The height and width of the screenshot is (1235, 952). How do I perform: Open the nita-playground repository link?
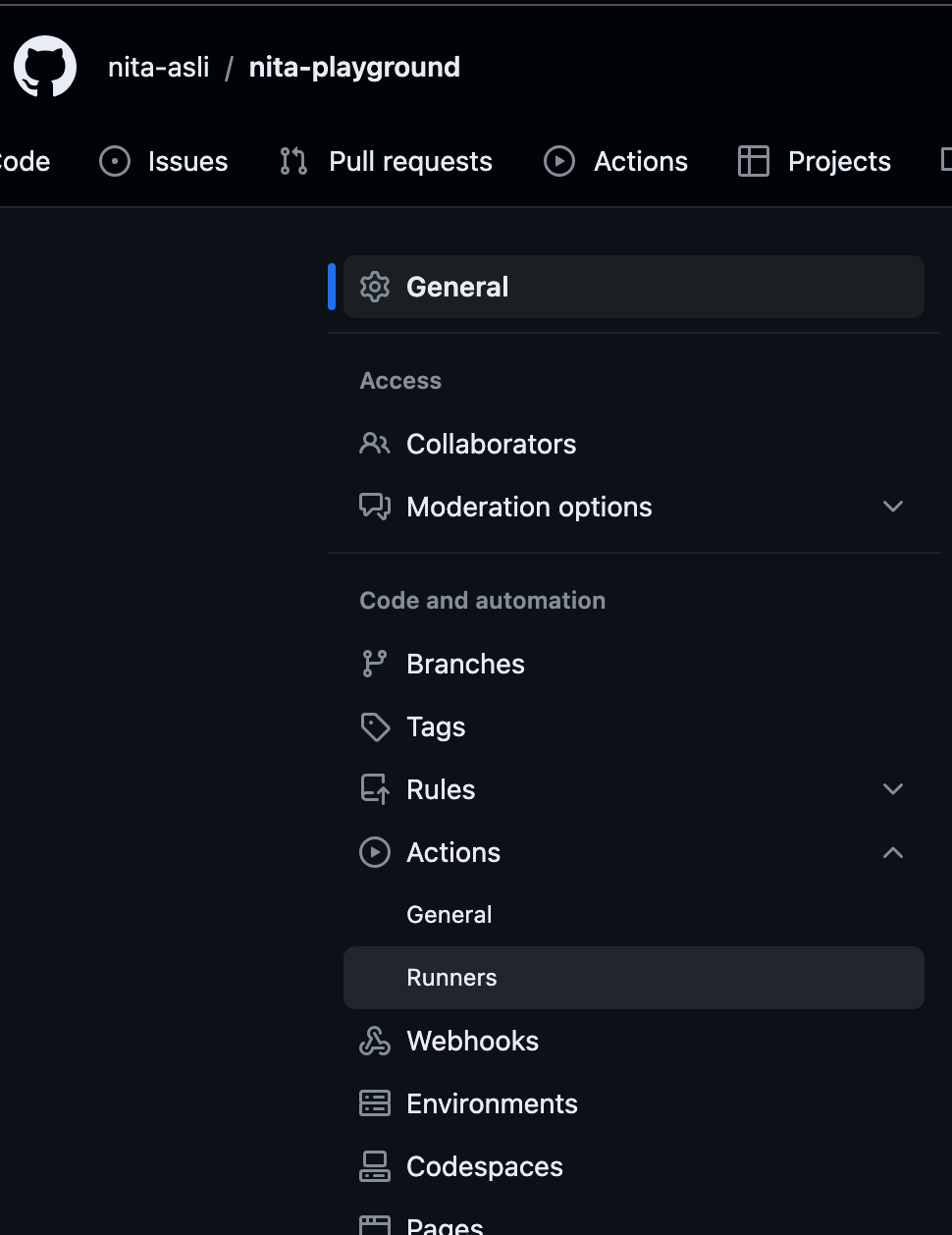(353, 67)
